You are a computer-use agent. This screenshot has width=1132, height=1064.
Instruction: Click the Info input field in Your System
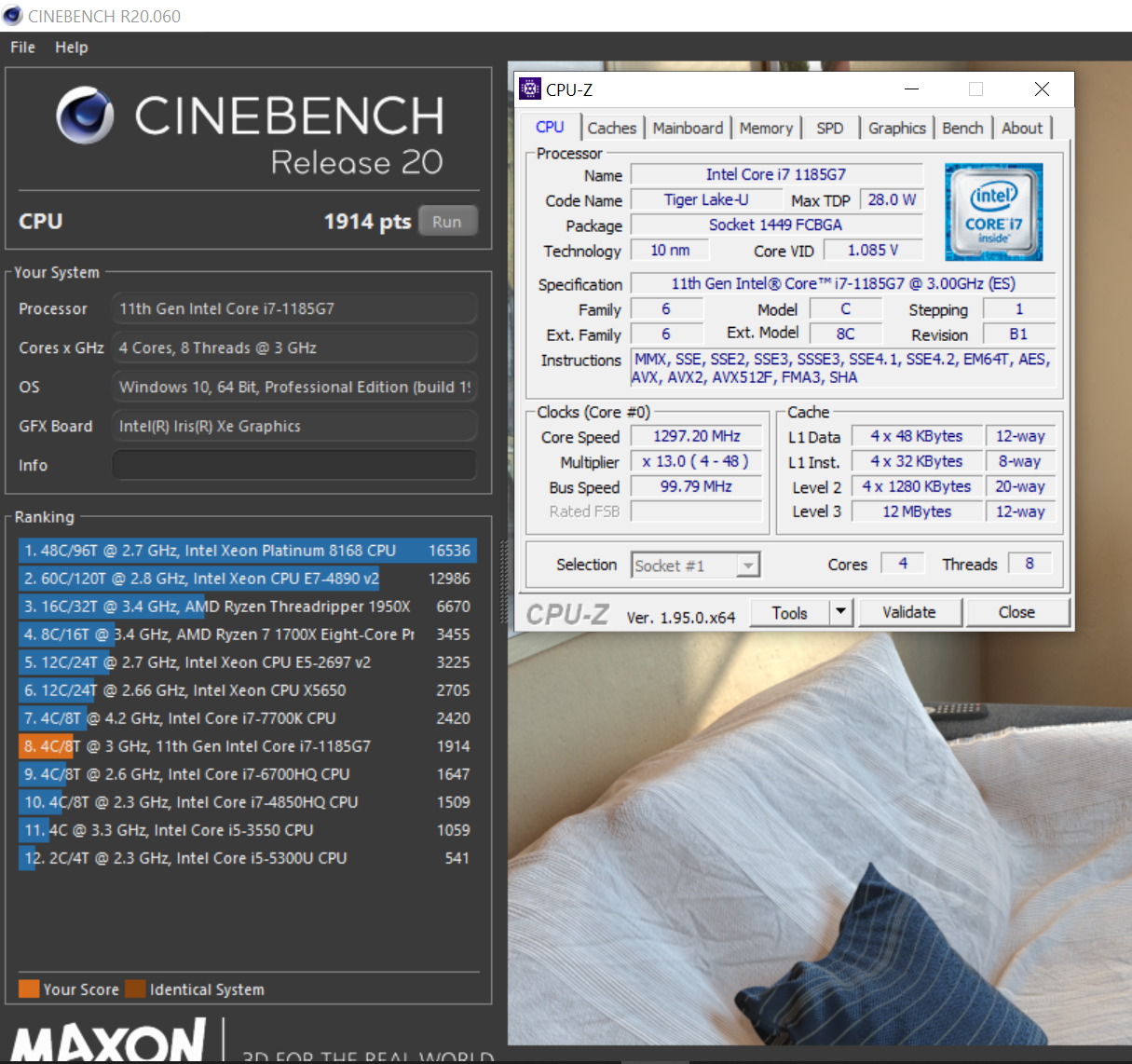294,465
